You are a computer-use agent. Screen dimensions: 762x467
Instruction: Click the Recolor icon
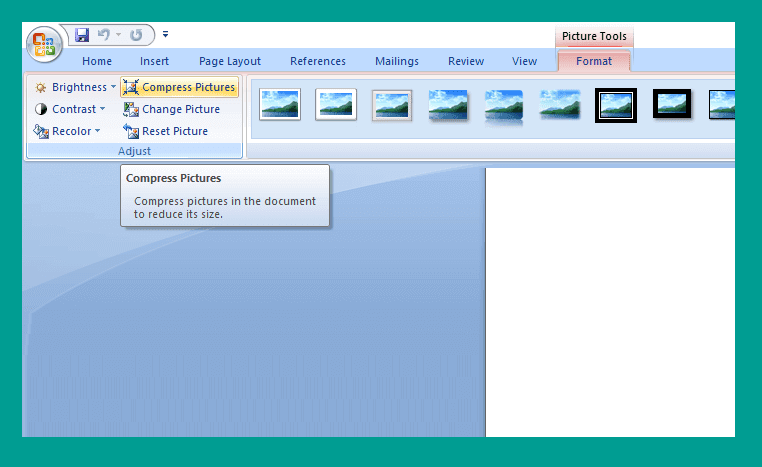pos(41,131)
